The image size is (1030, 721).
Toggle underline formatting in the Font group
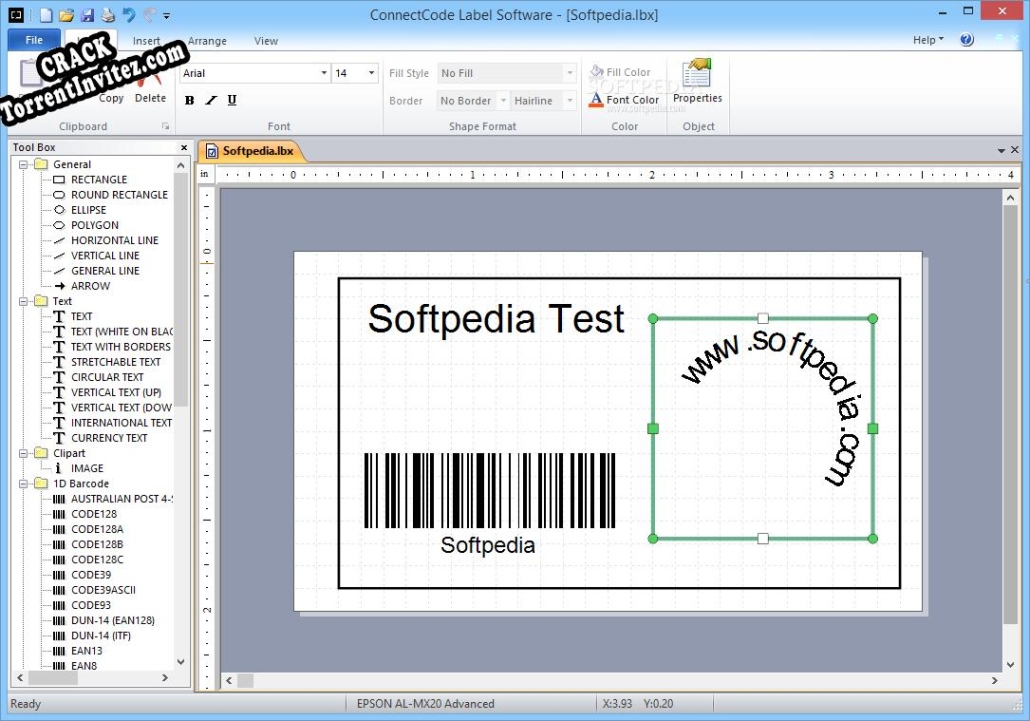[x=231, y=100]
